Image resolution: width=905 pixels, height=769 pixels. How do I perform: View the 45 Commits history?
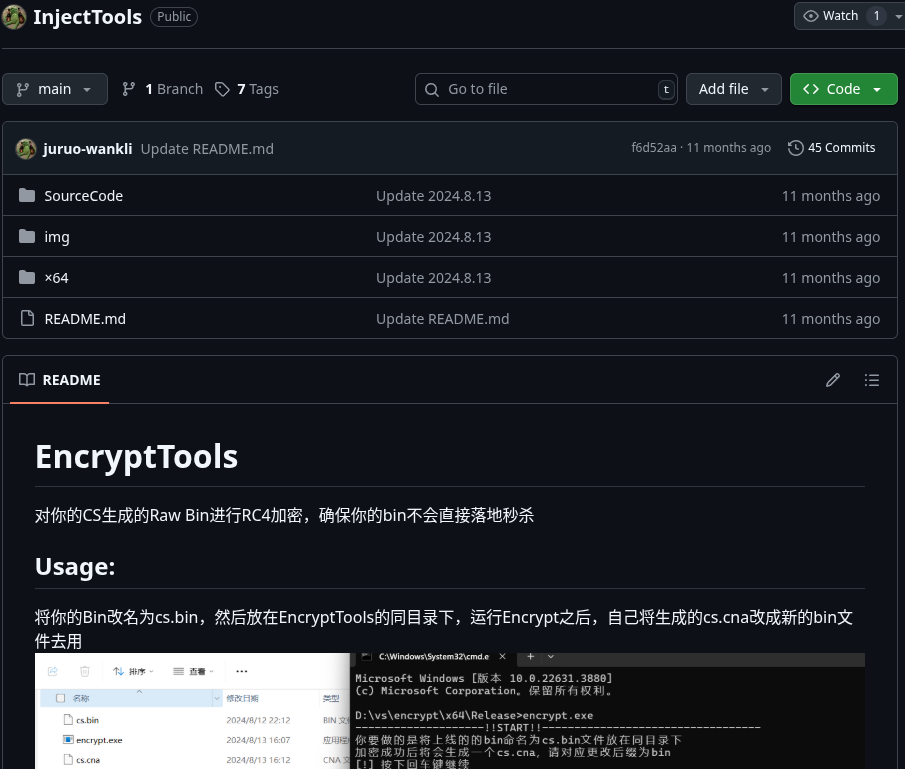tap(831, 148)
